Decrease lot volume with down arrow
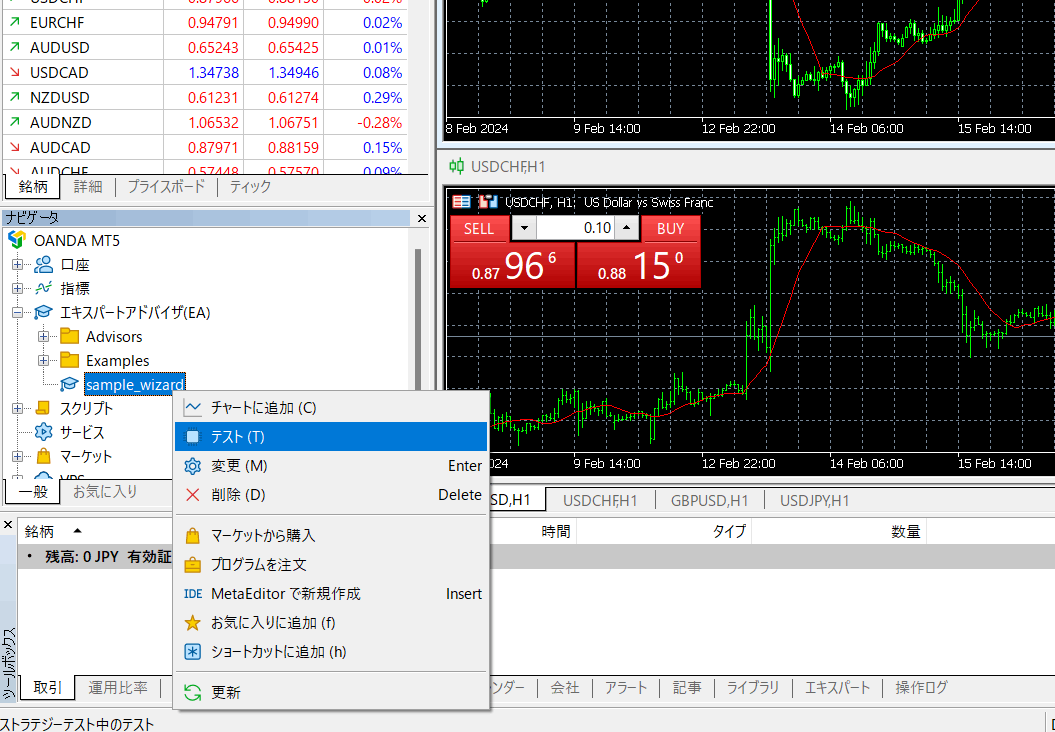The height and width of the screenshot is (732, 1055). [x=524, y=228]
